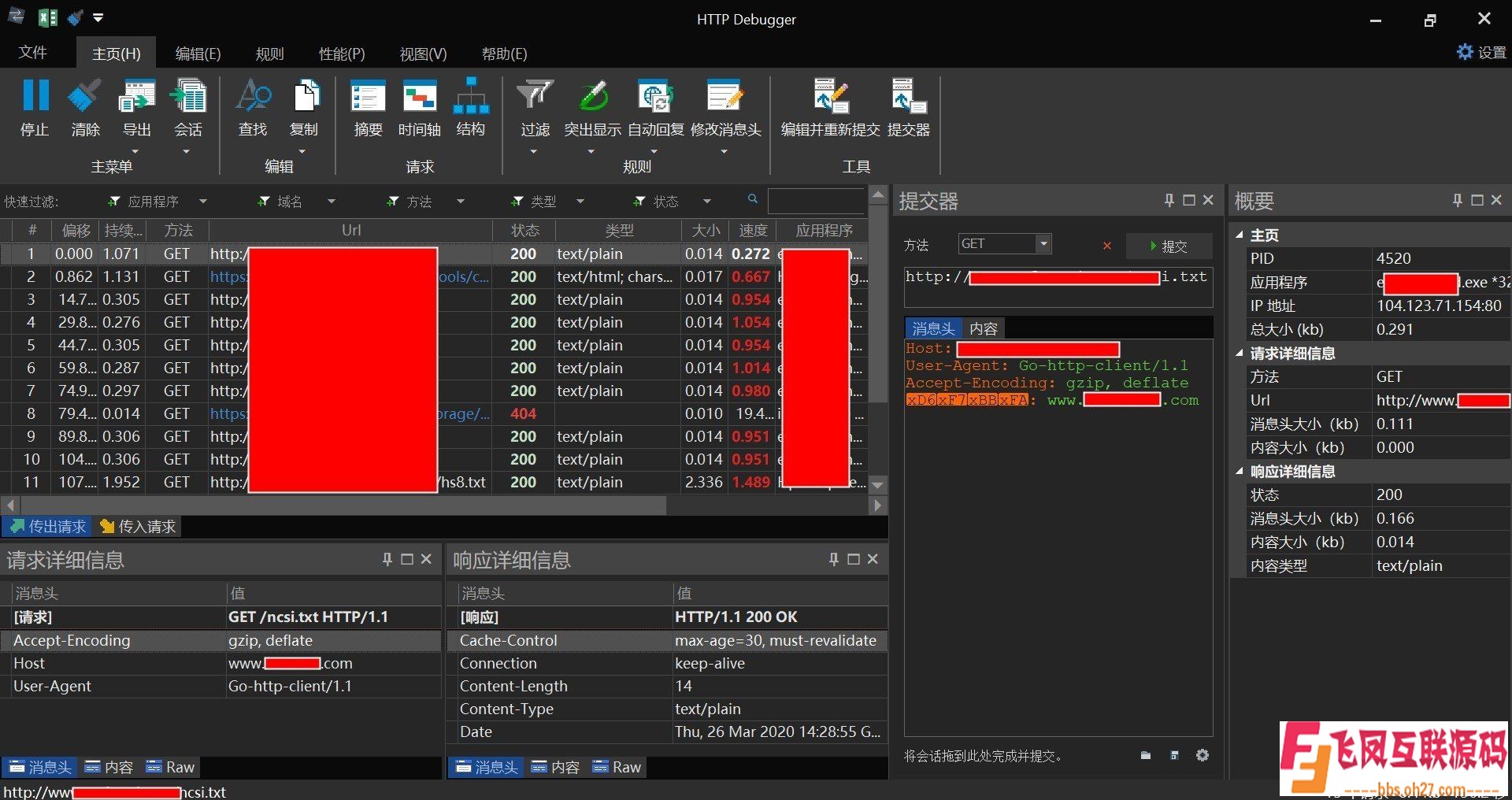Open Raw tab in response details

[x=617, y=767]
